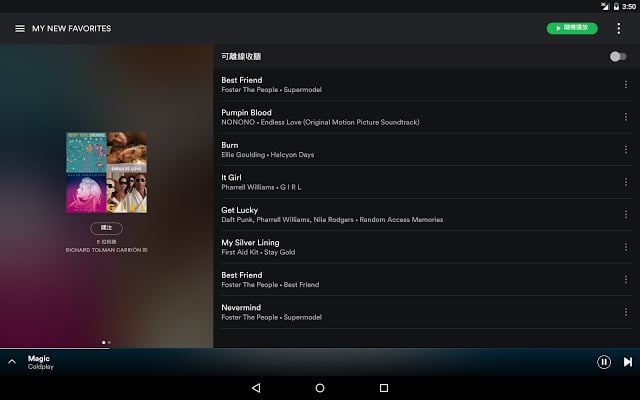
Task: Click the playback progress bar
Action: [320, 349]
